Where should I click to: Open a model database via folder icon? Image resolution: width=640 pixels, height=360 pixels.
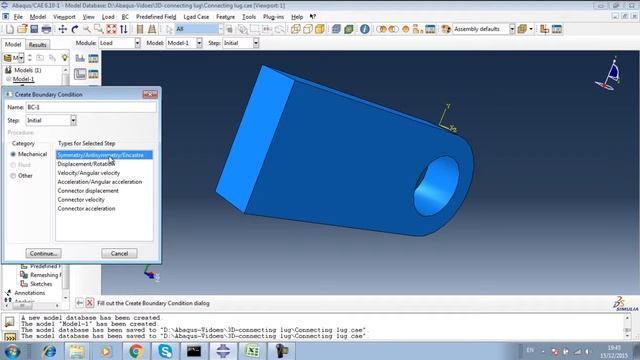point(22,29)
